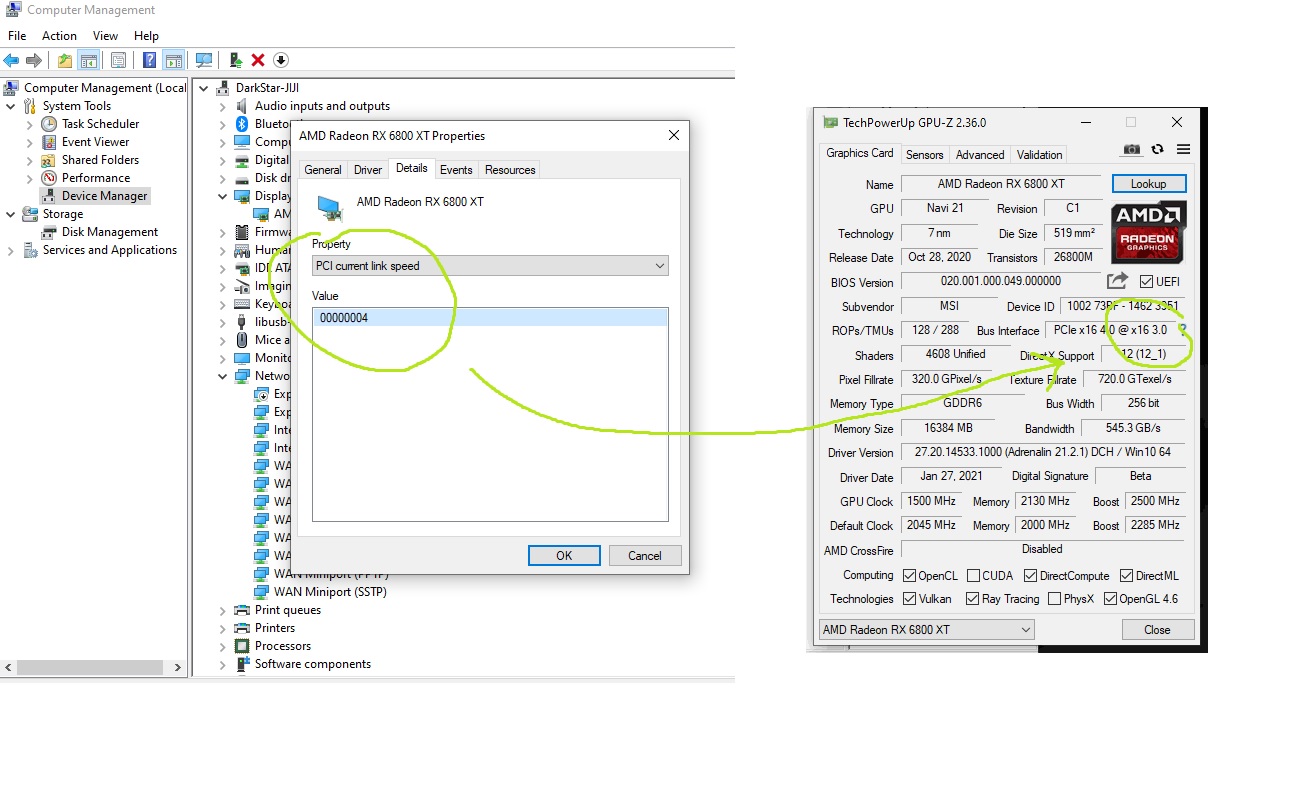This screenshot has height=809, width=1307.
Task: Select Task Scheduler in the console tree
Action: (x=100, y=124)
